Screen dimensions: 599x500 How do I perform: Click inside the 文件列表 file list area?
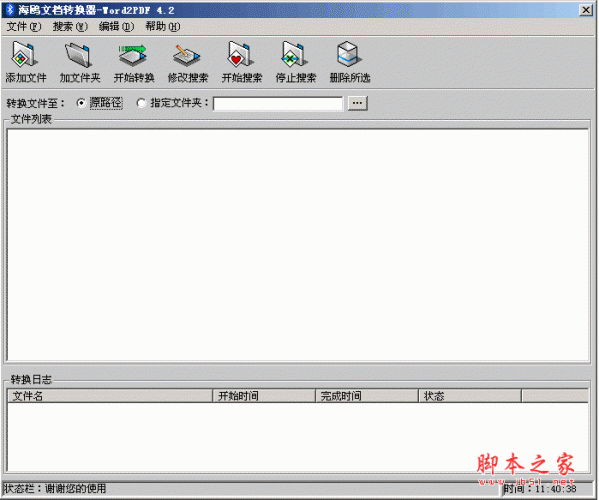298,245
